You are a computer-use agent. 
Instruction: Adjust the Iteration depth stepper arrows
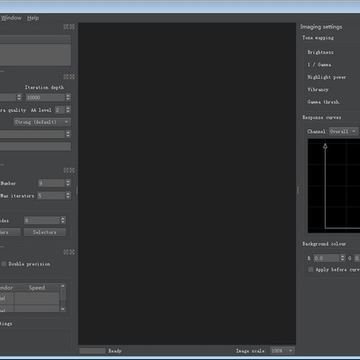pos(68,97)
